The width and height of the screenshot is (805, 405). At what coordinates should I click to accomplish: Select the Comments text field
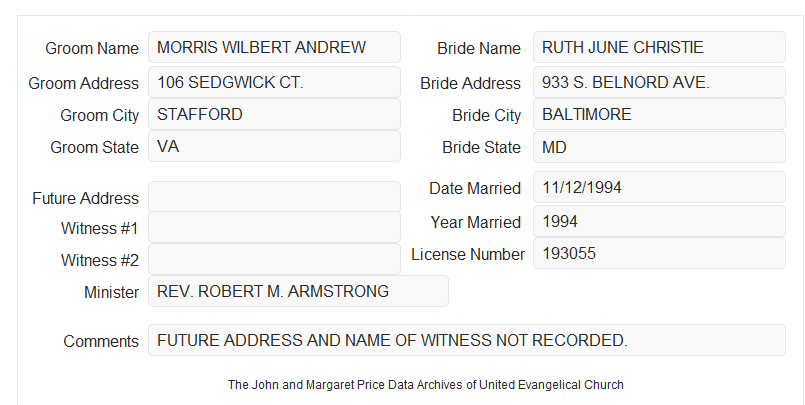(467, 340)
